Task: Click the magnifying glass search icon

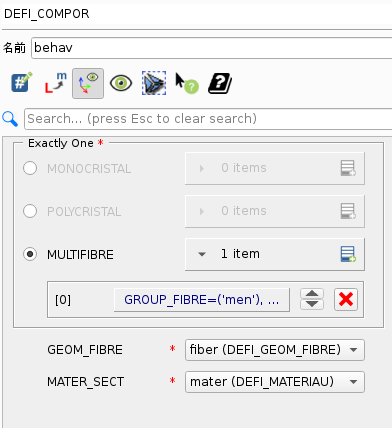Action: (x=10, y=119)
